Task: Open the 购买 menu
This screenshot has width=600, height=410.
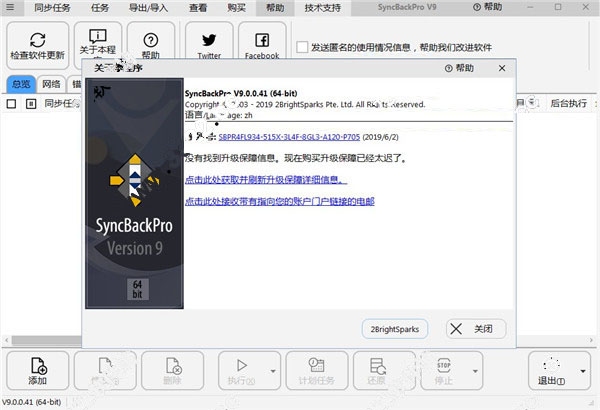Action: click(236, 8)
